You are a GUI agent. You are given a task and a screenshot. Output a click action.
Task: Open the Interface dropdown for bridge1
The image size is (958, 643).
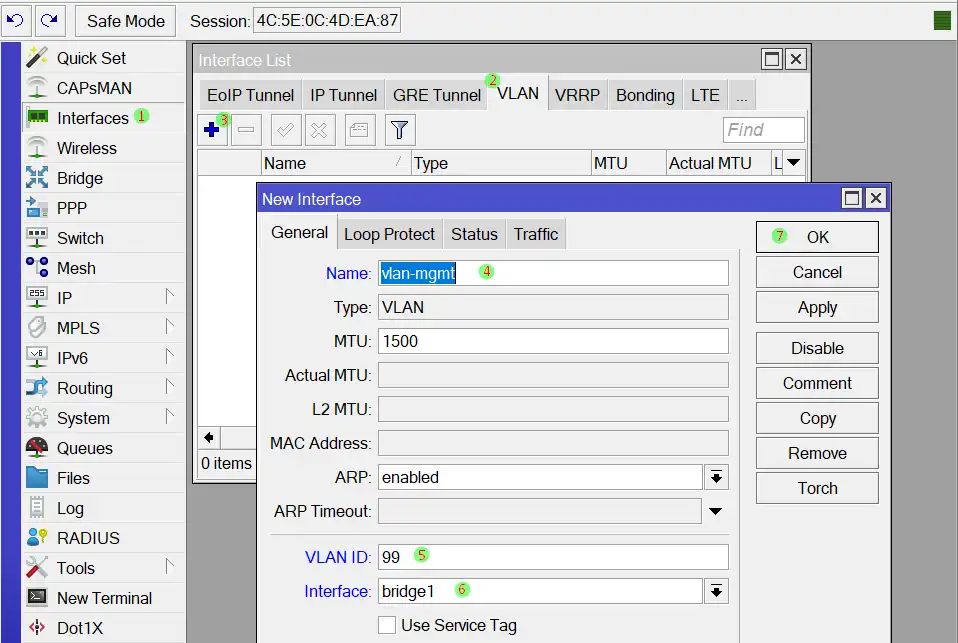pyautogui.click(x=716, y=592)
